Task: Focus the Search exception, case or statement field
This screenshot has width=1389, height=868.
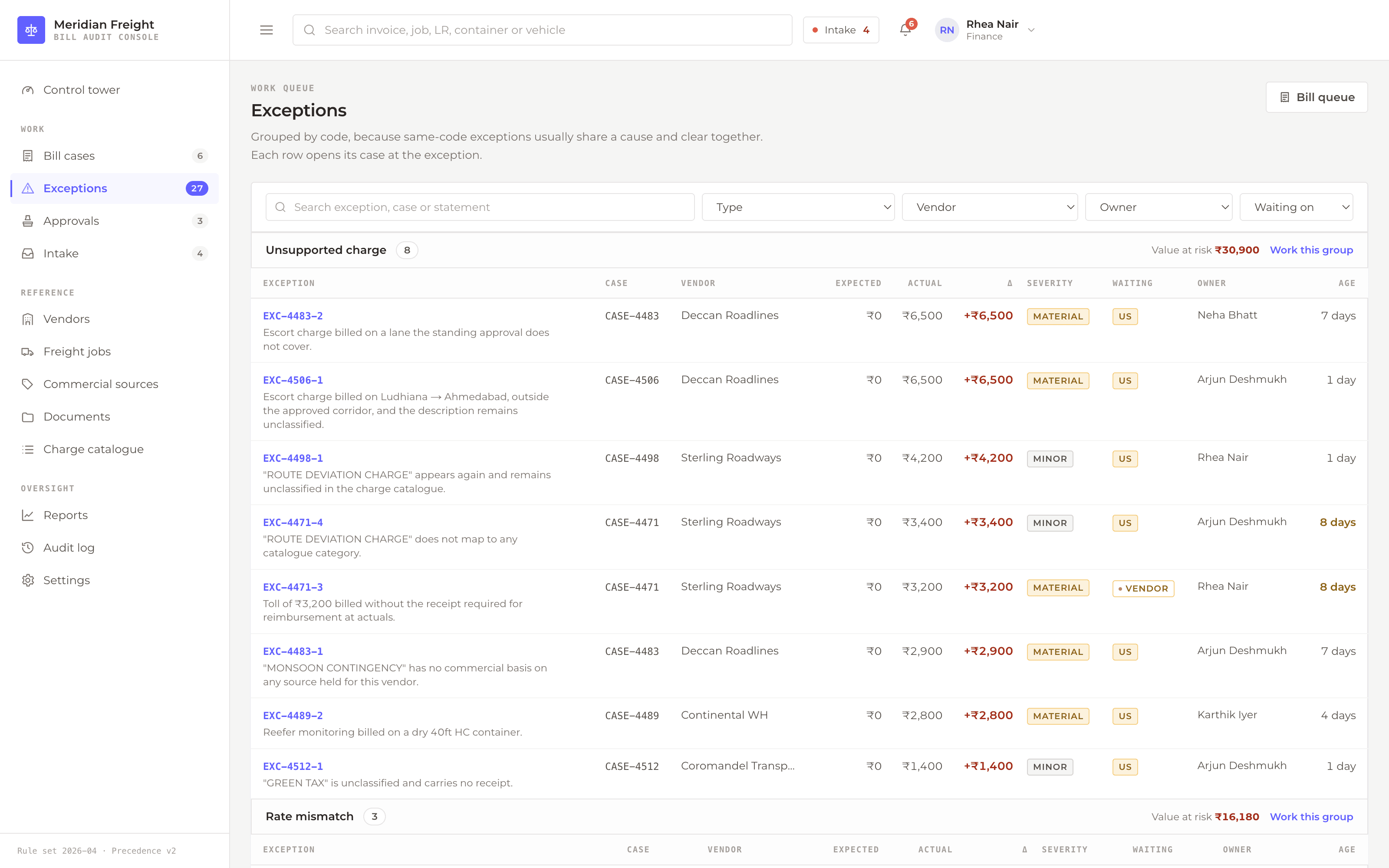Action: [x=480, y=207]
